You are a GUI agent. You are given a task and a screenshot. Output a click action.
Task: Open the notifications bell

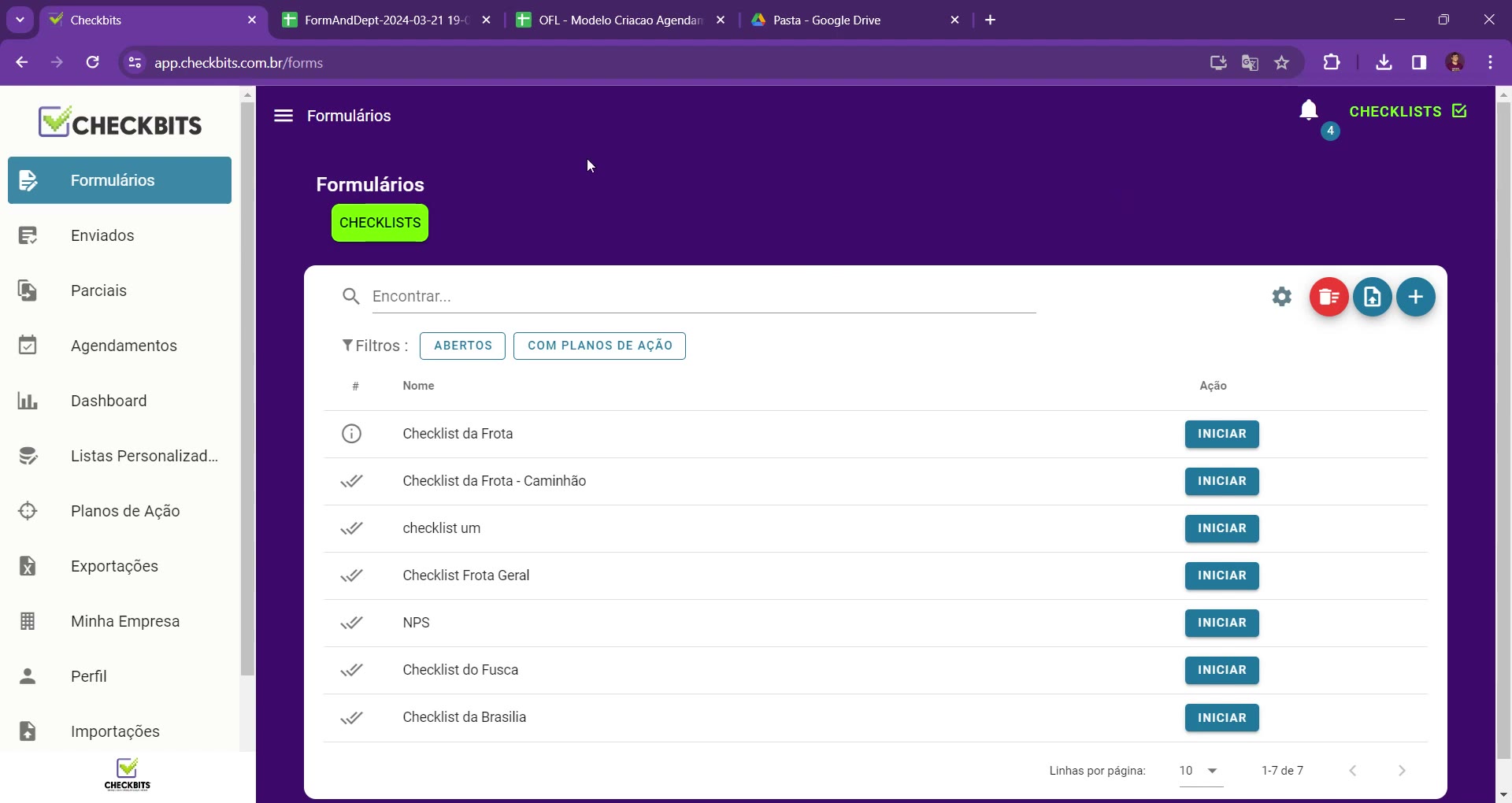1309,110
